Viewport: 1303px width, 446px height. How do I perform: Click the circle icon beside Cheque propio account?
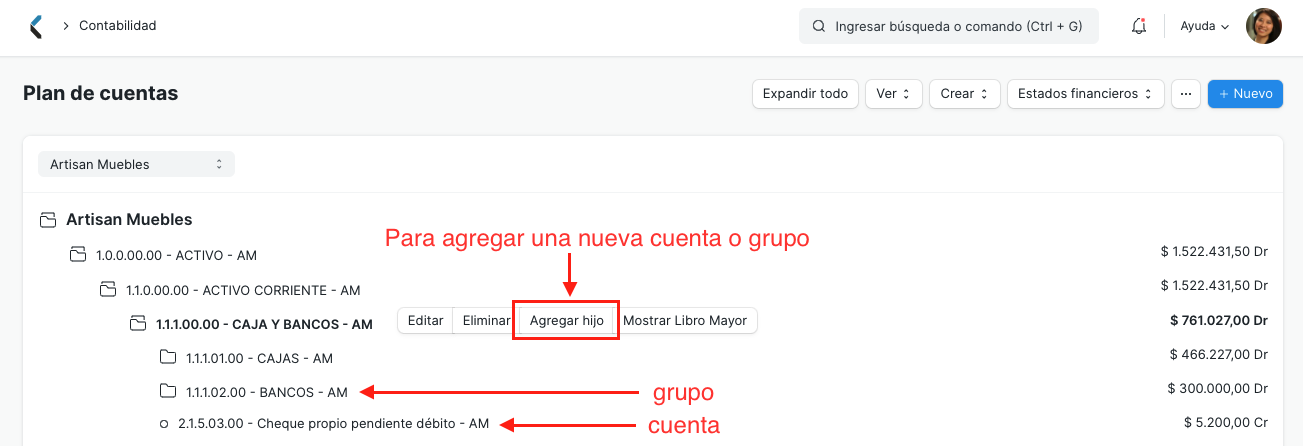tap(164, 424)
